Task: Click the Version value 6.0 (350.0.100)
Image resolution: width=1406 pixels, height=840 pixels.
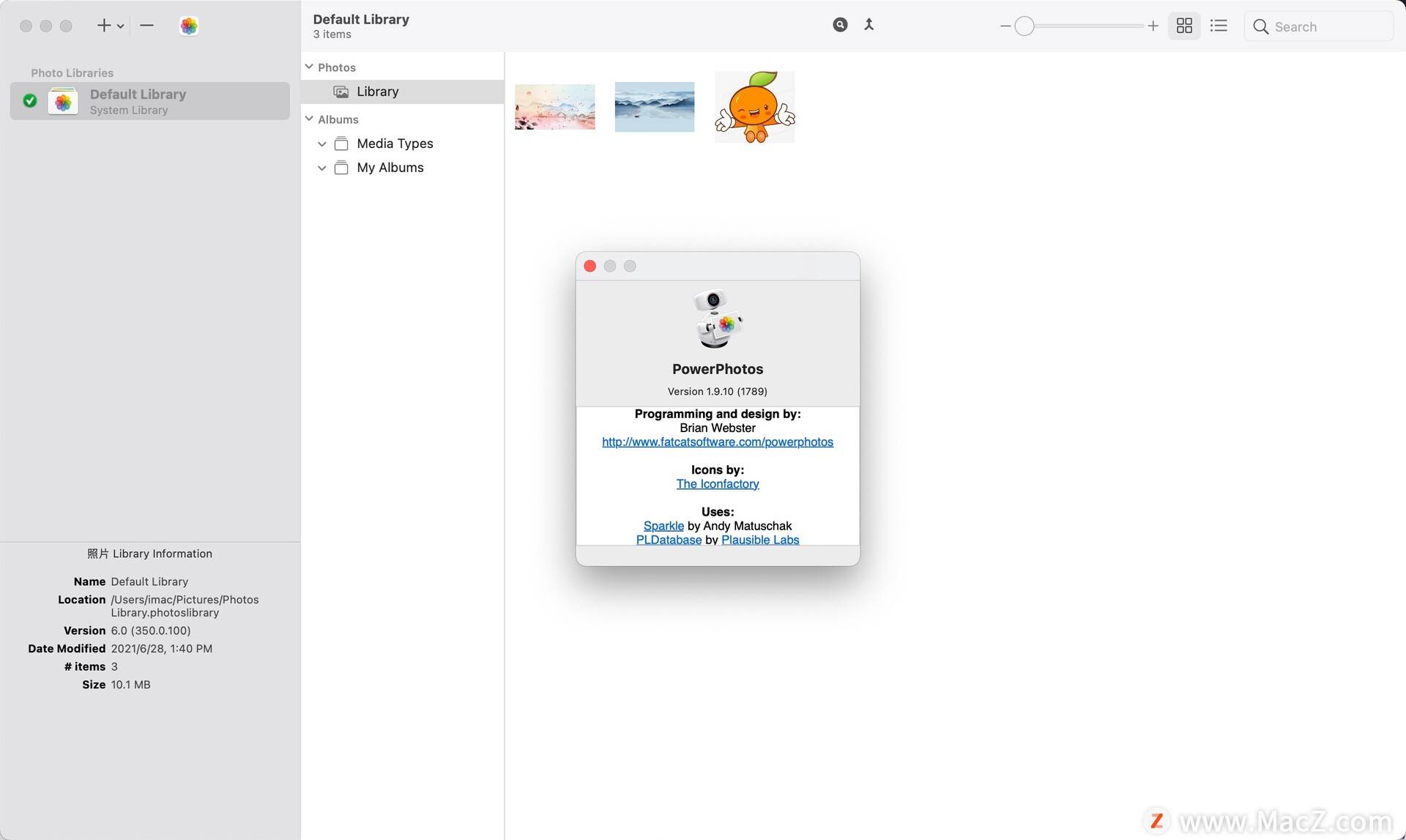Action: [x=151, y=631]
